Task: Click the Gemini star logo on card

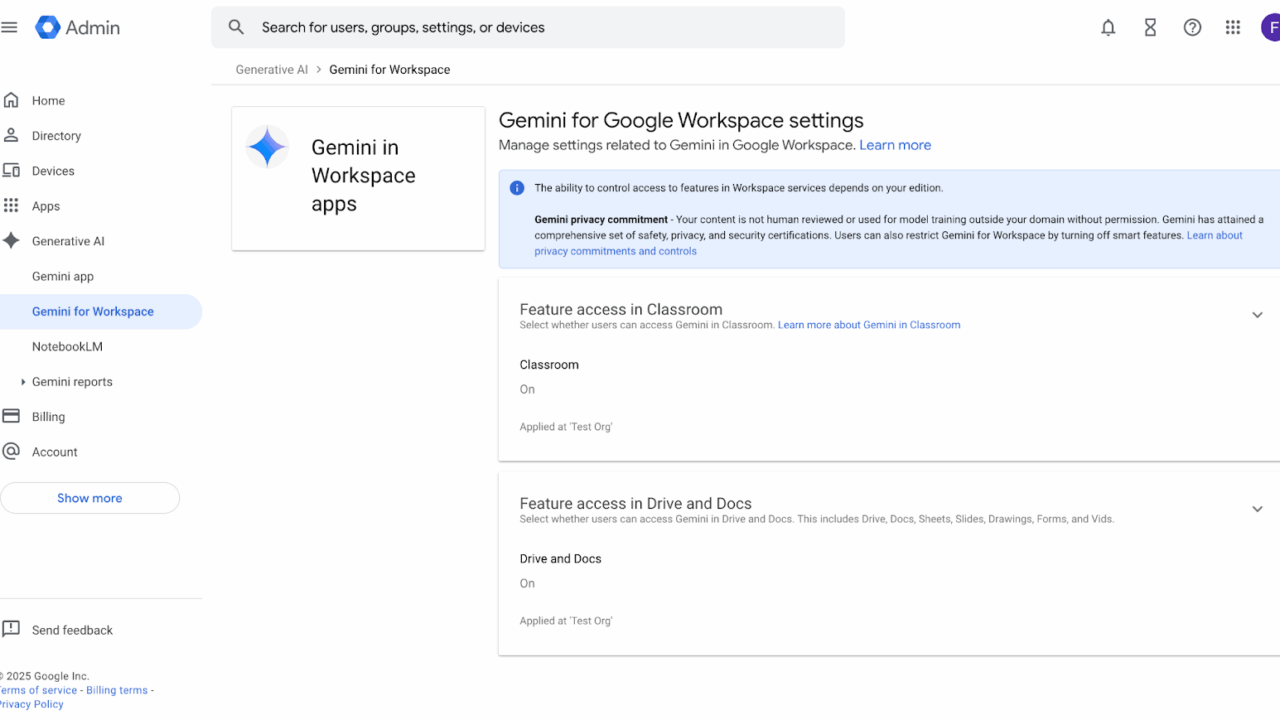Action: click(x=267, y=147)
